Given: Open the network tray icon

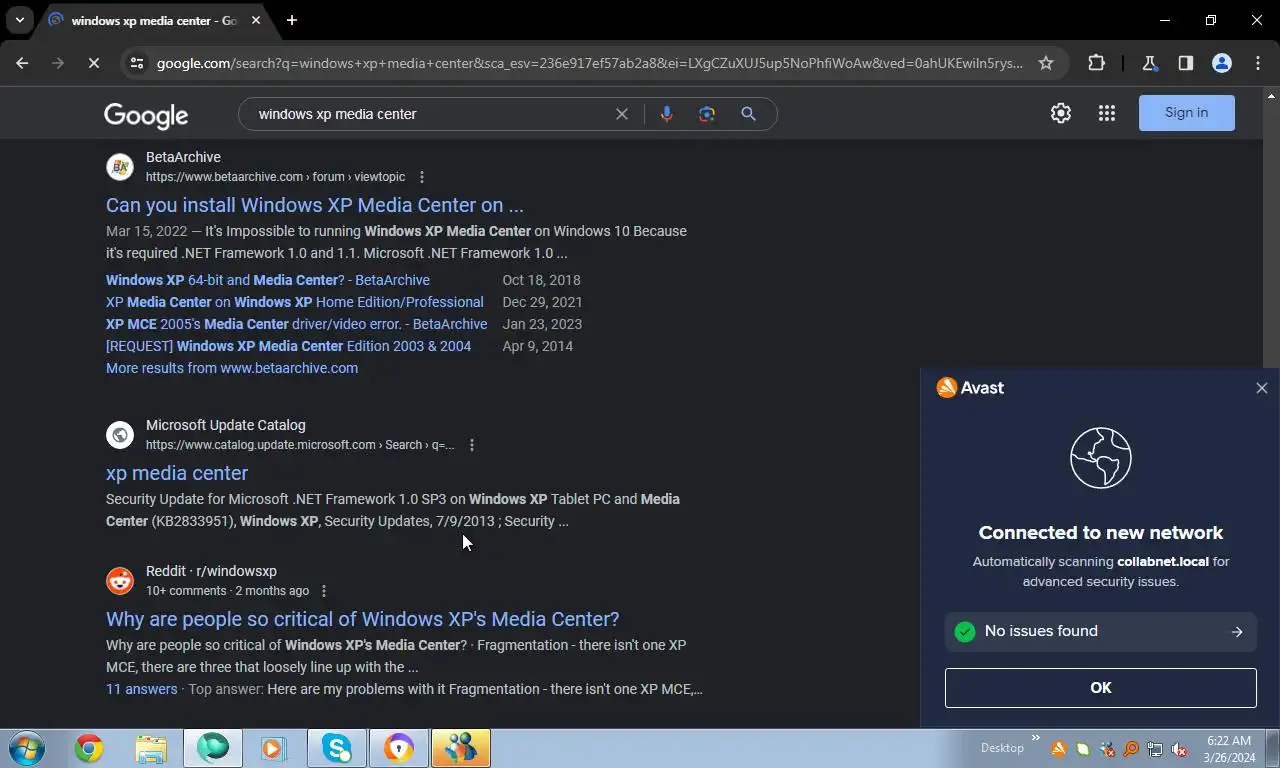Looking at the screenshot, I should click(1155, 749).
